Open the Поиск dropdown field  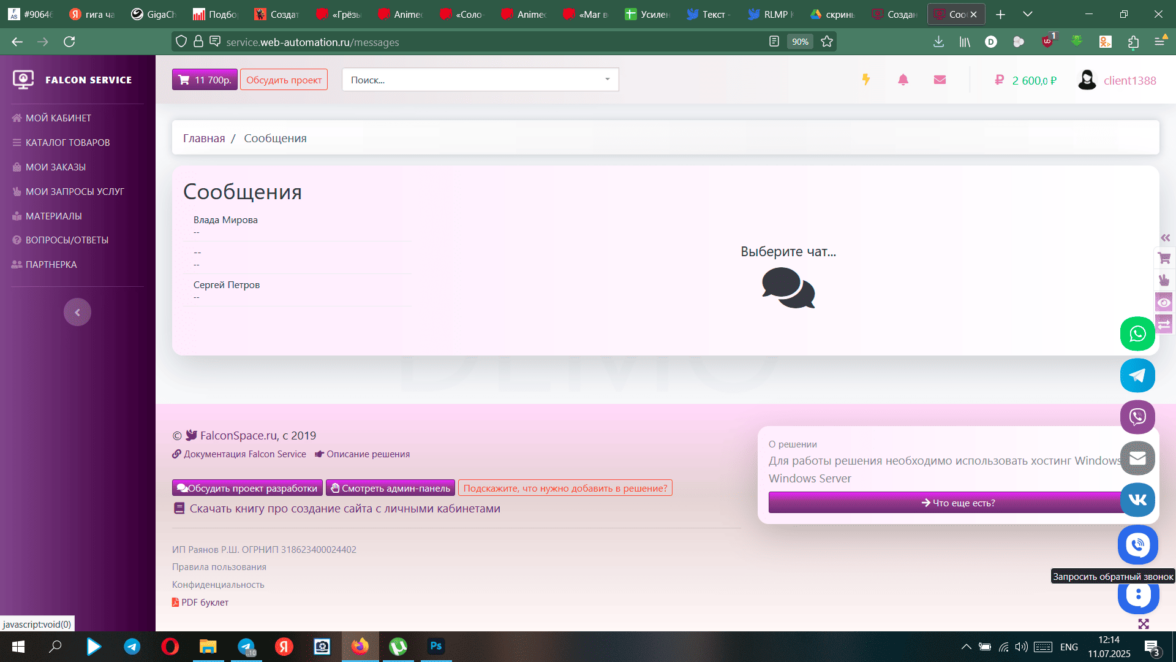[x=480, y=79]
